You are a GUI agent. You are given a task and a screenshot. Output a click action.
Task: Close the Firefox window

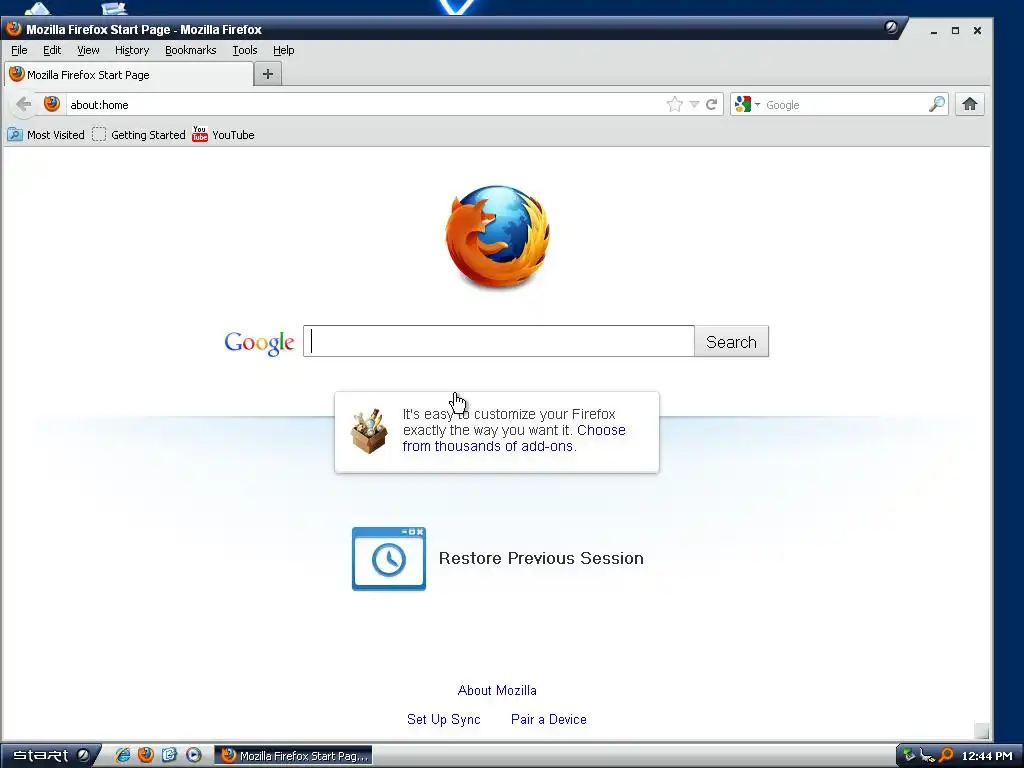point(977,30)
